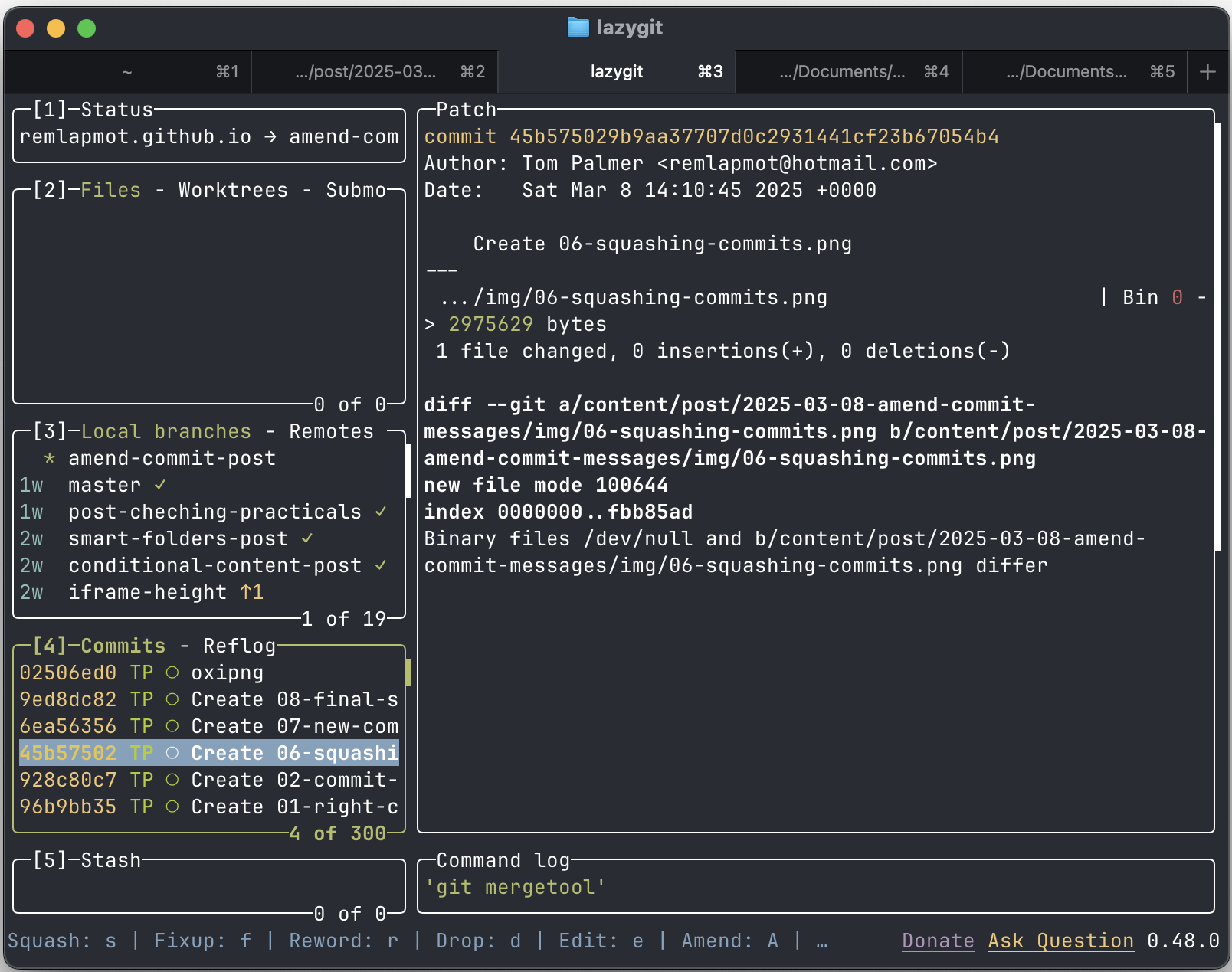Focus the Status panel repository line
Viewport: 1232px width, 972px height.
[209, 136]
